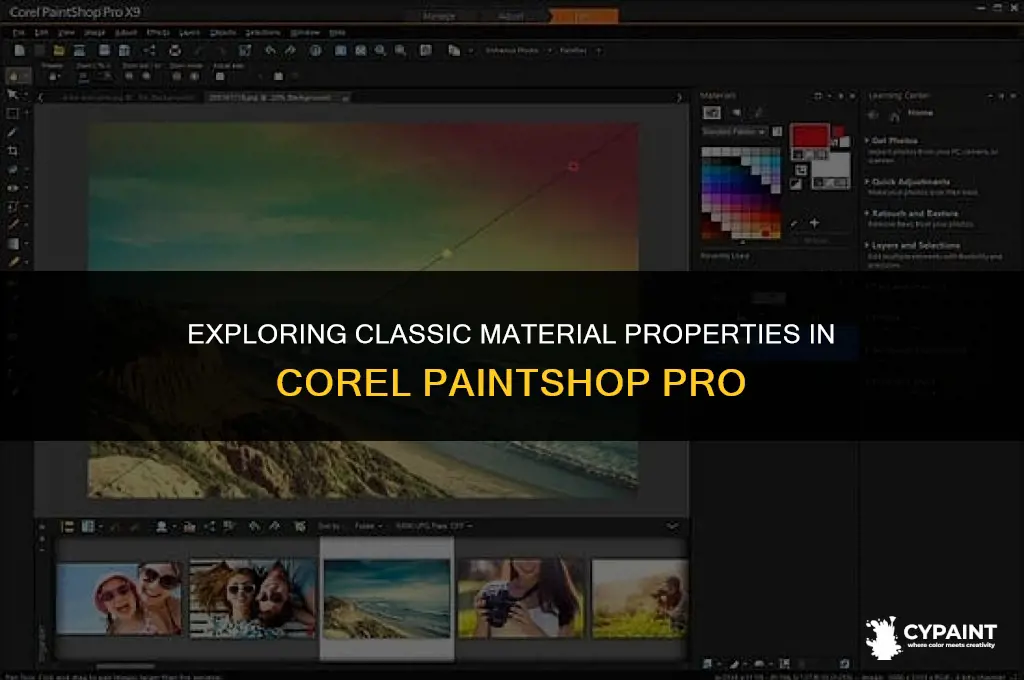Expand the Get Photos topic
Image resolution: width=1024 pixels, height=680 pixels.
click(x=891, y=140)
